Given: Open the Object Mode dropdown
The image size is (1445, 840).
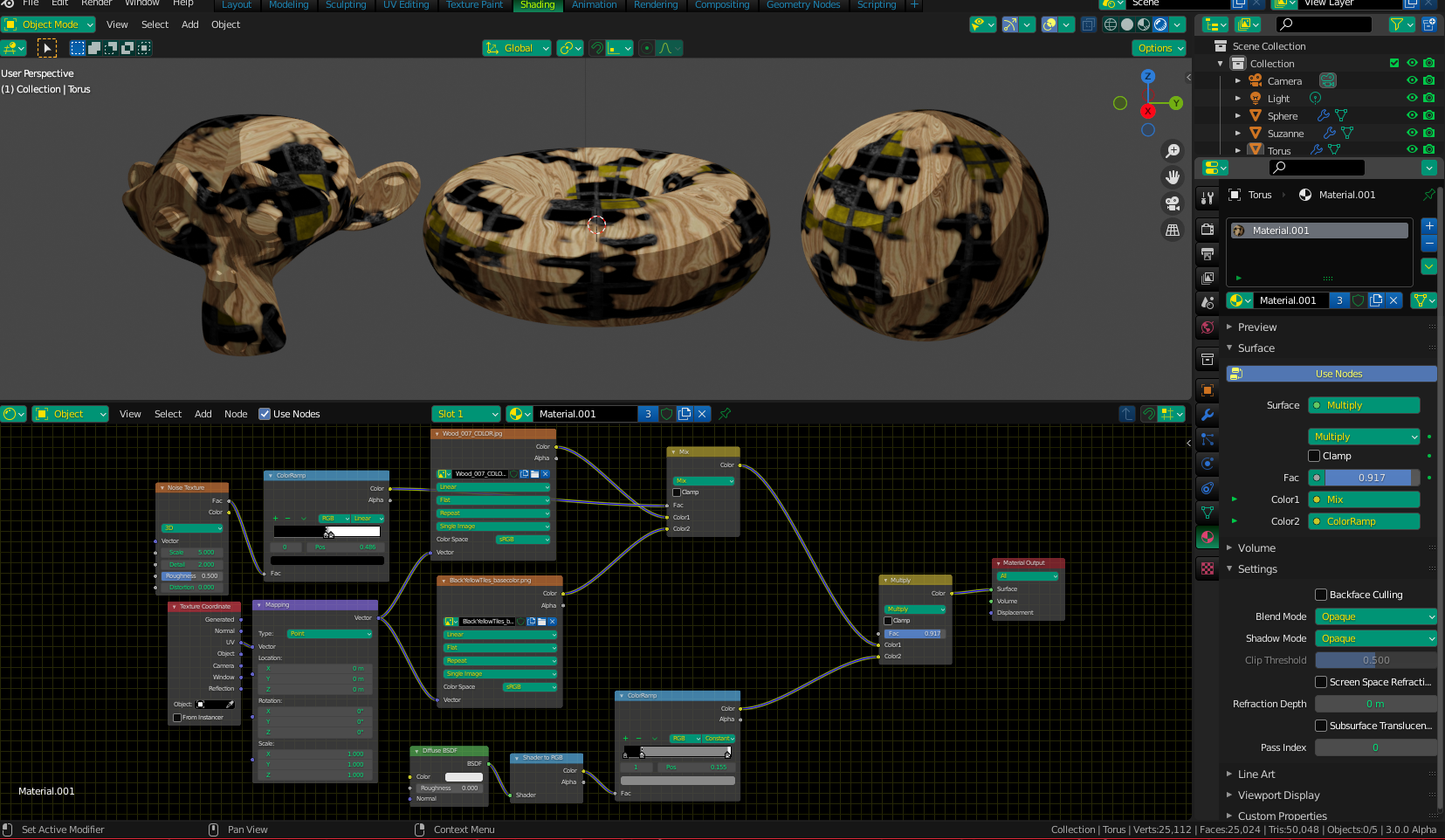Looking at the screenshot, I should click(x=49, y=24).
